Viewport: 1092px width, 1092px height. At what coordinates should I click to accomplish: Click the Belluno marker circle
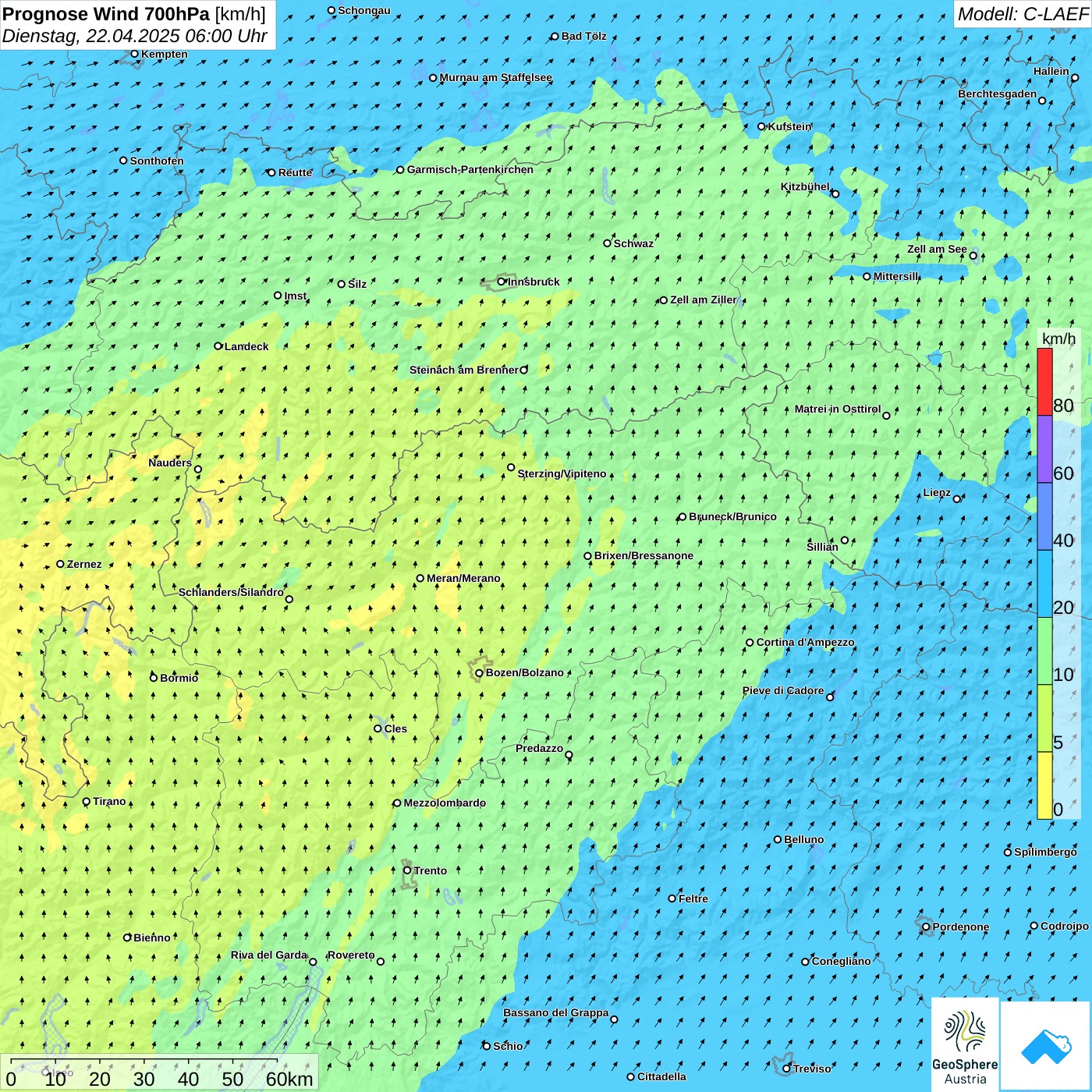click(778, 839)
